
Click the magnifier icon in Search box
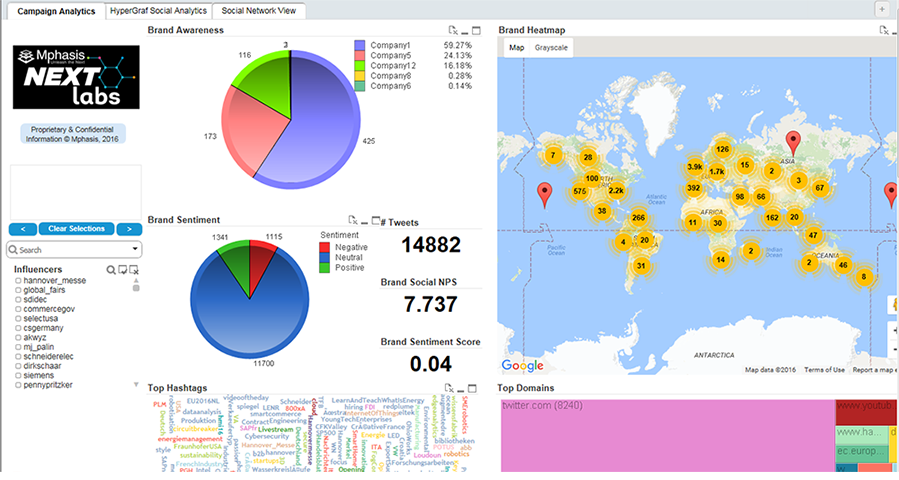pos(13,250)
